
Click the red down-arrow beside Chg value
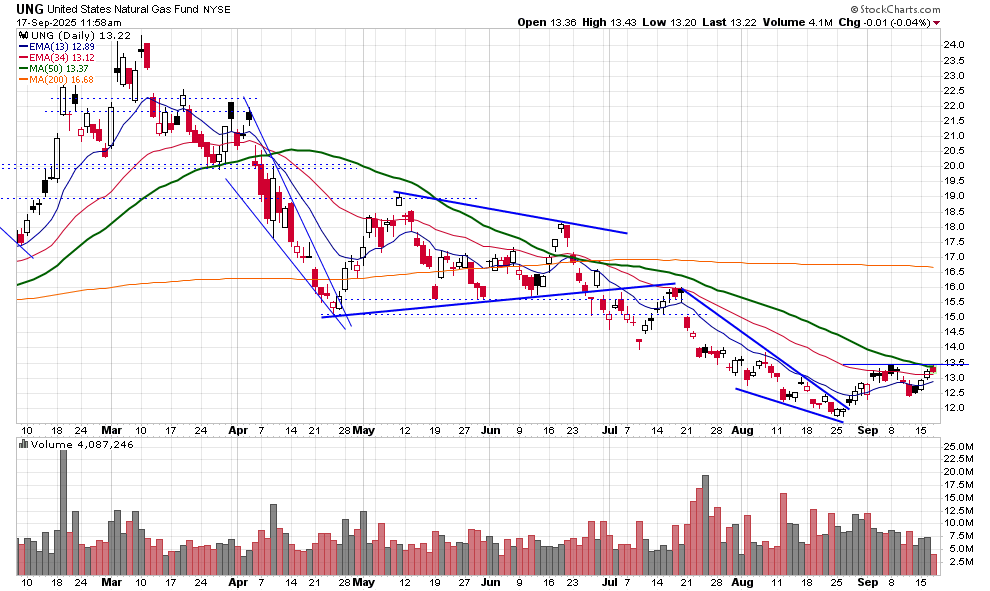point(933,22)
